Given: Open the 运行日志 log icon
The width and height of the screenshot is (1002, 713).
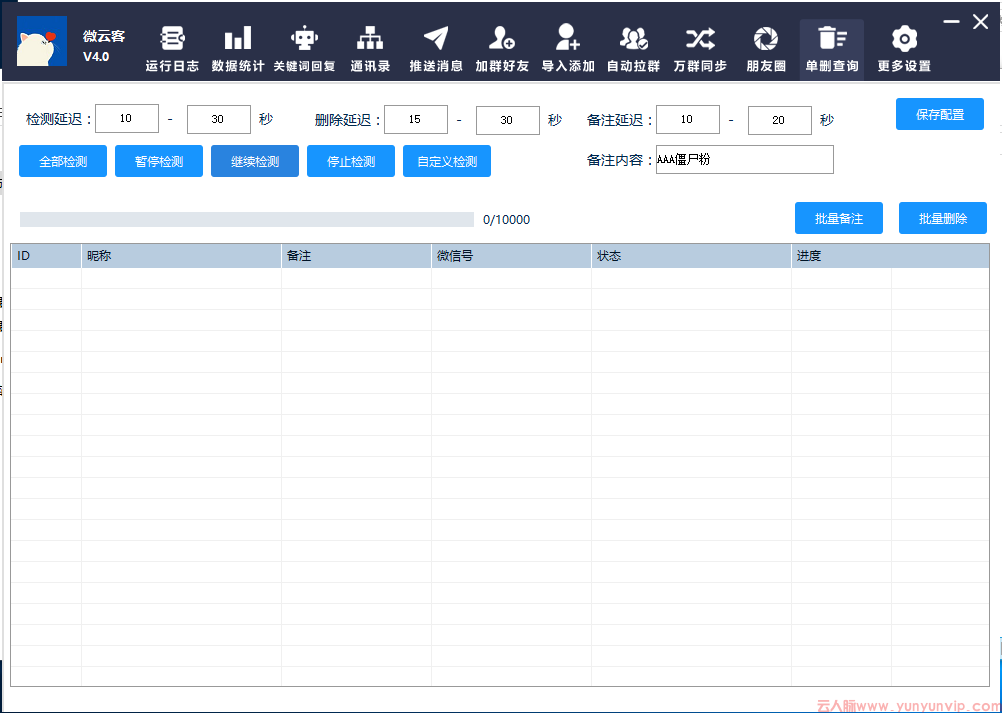Looking at the screenshot, I should pyautogui.click(x=172, y=39).
